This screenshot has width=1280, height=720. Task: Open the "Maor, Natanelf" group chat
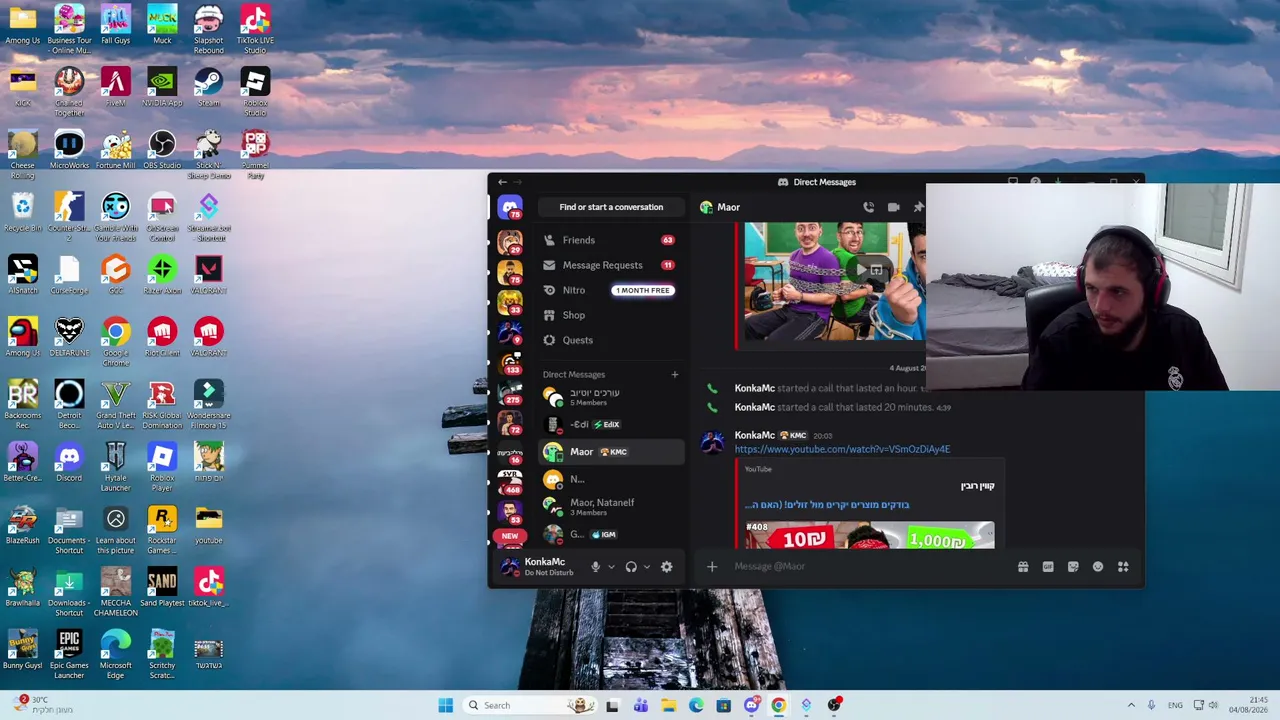pyautogui.click(x=611, y=507)
